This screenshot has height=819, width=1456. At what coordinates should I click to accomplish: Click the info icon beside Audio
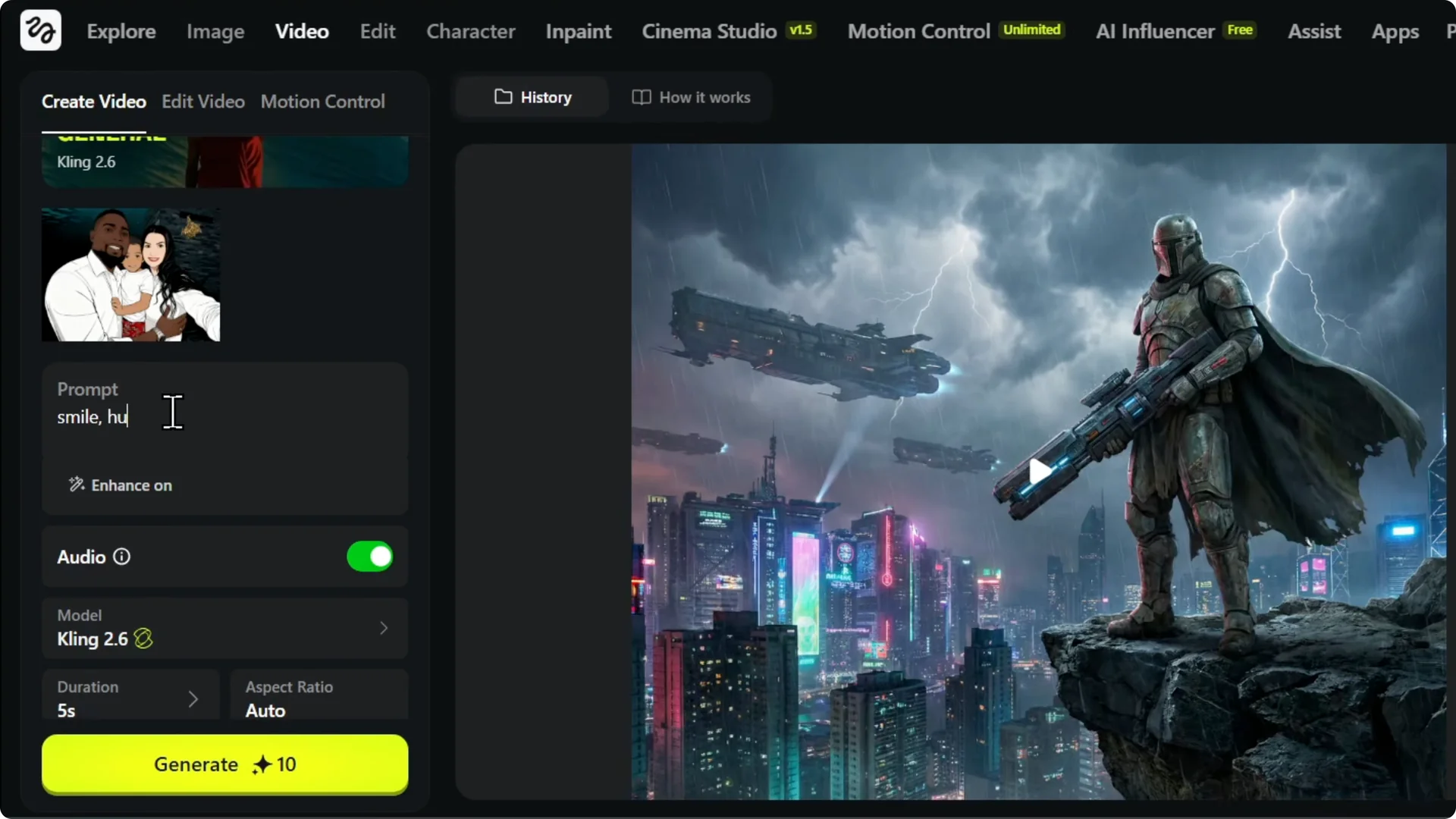tap(121, 557)
